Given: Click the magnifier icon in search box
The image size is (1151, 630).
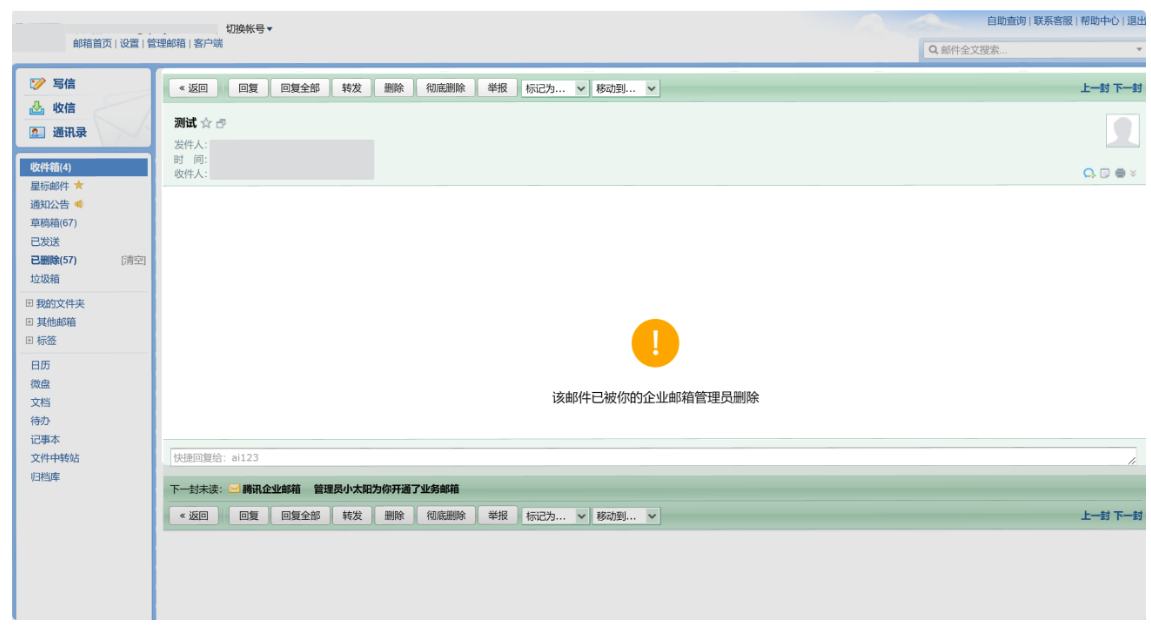Looking at the screenshot, I should click(933, 50).
